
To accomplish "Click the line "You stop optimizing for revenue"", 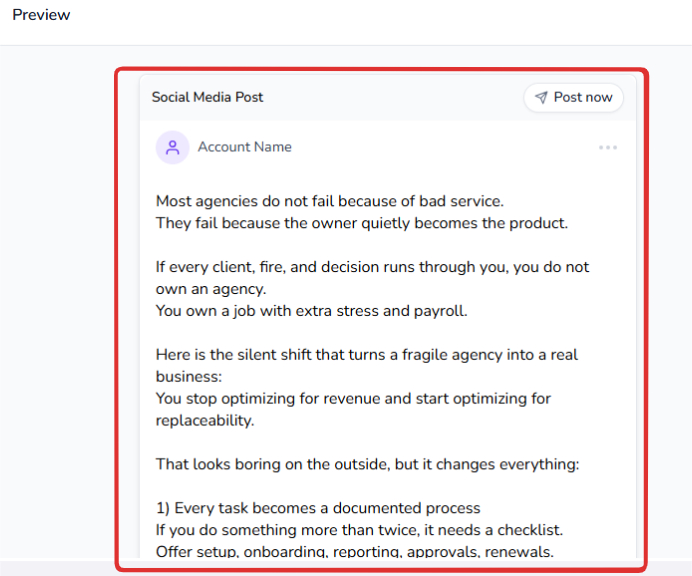I will [353, 398].
